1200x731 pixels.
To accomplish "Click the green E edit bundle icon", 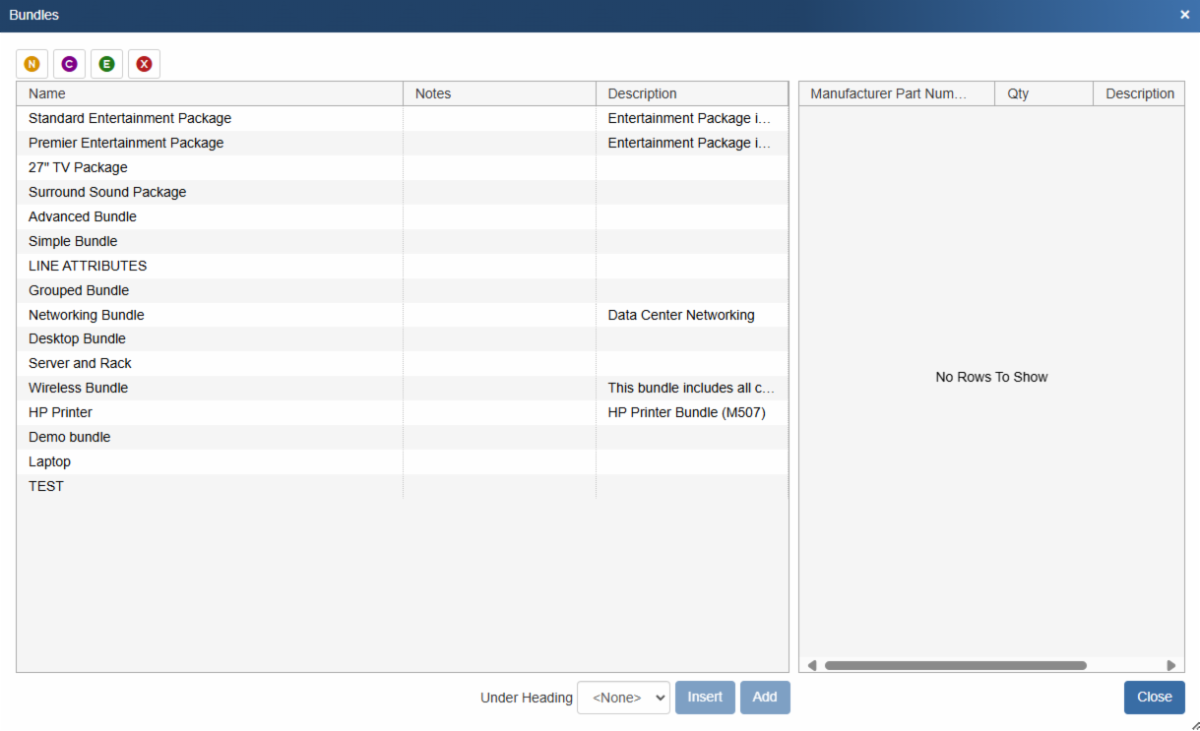I will 106,64.
